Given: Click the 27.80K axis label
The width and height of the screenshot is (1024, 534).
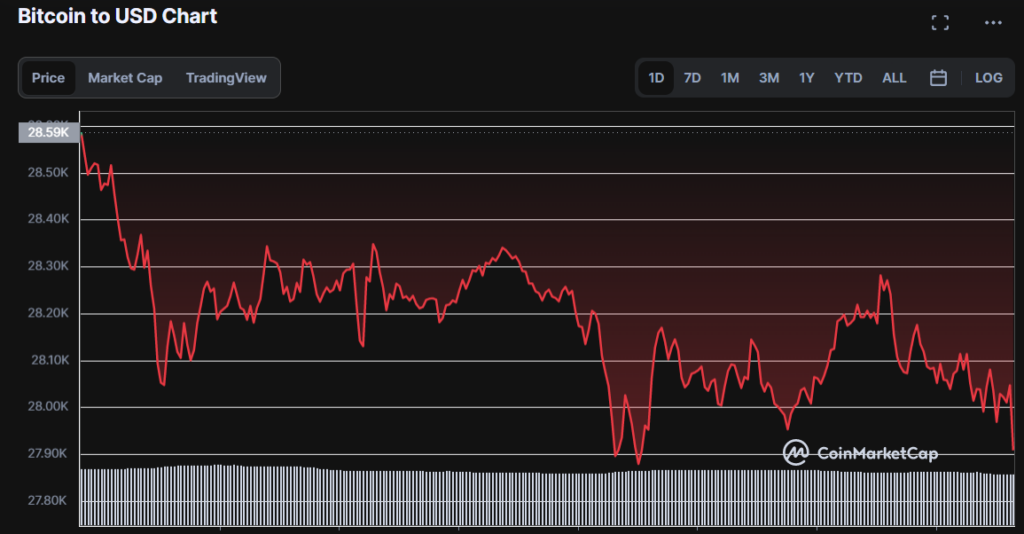Looking at the screenshot, I should coord(47,501).
